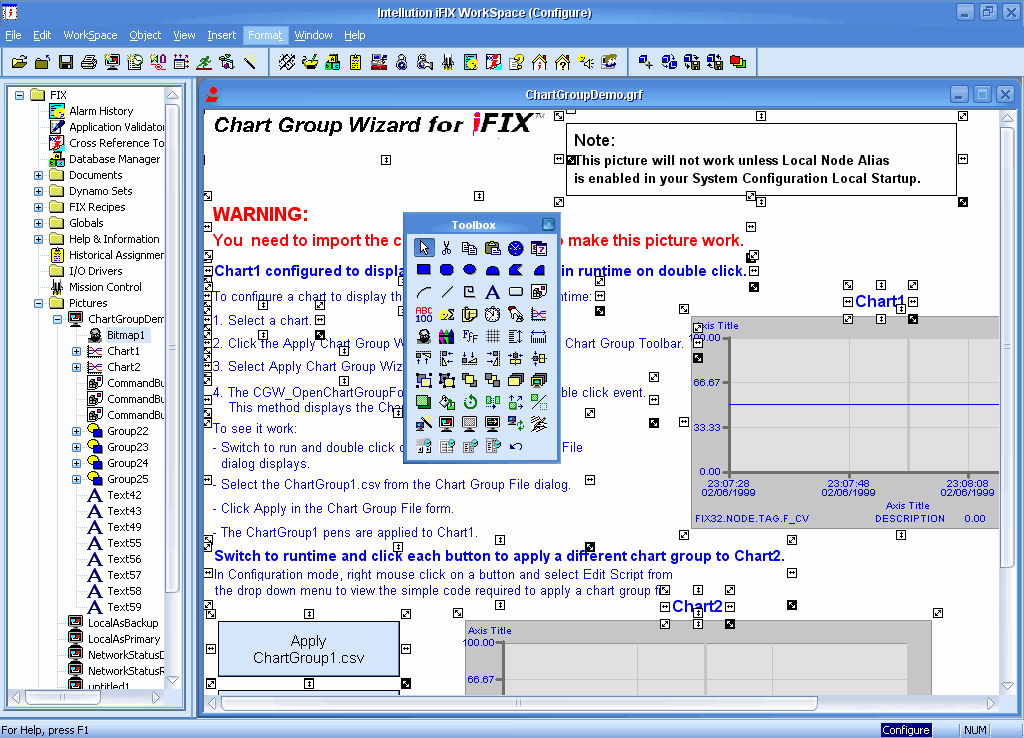Viewport: 1024px width, 738px height.
Task: Open the Edit menu
Action: [42, 35]
